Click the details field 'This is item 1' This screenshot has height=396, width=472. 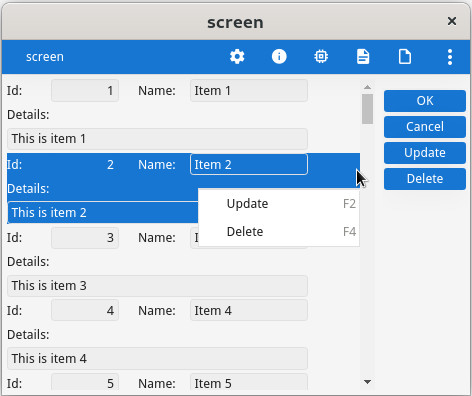[157, 139]
